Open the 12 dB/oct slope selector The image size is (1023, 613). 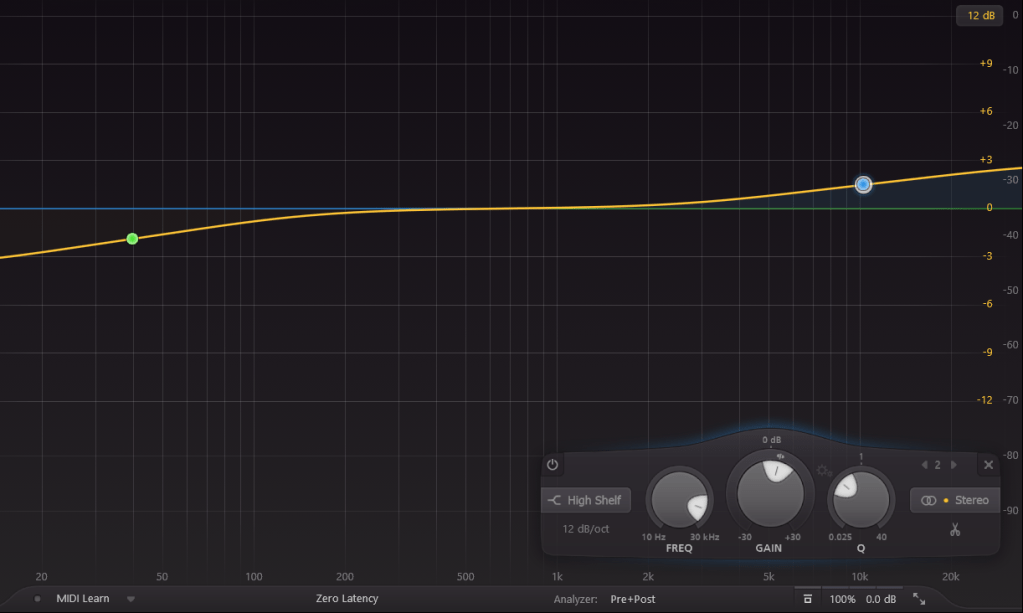(x=585, y=529)
